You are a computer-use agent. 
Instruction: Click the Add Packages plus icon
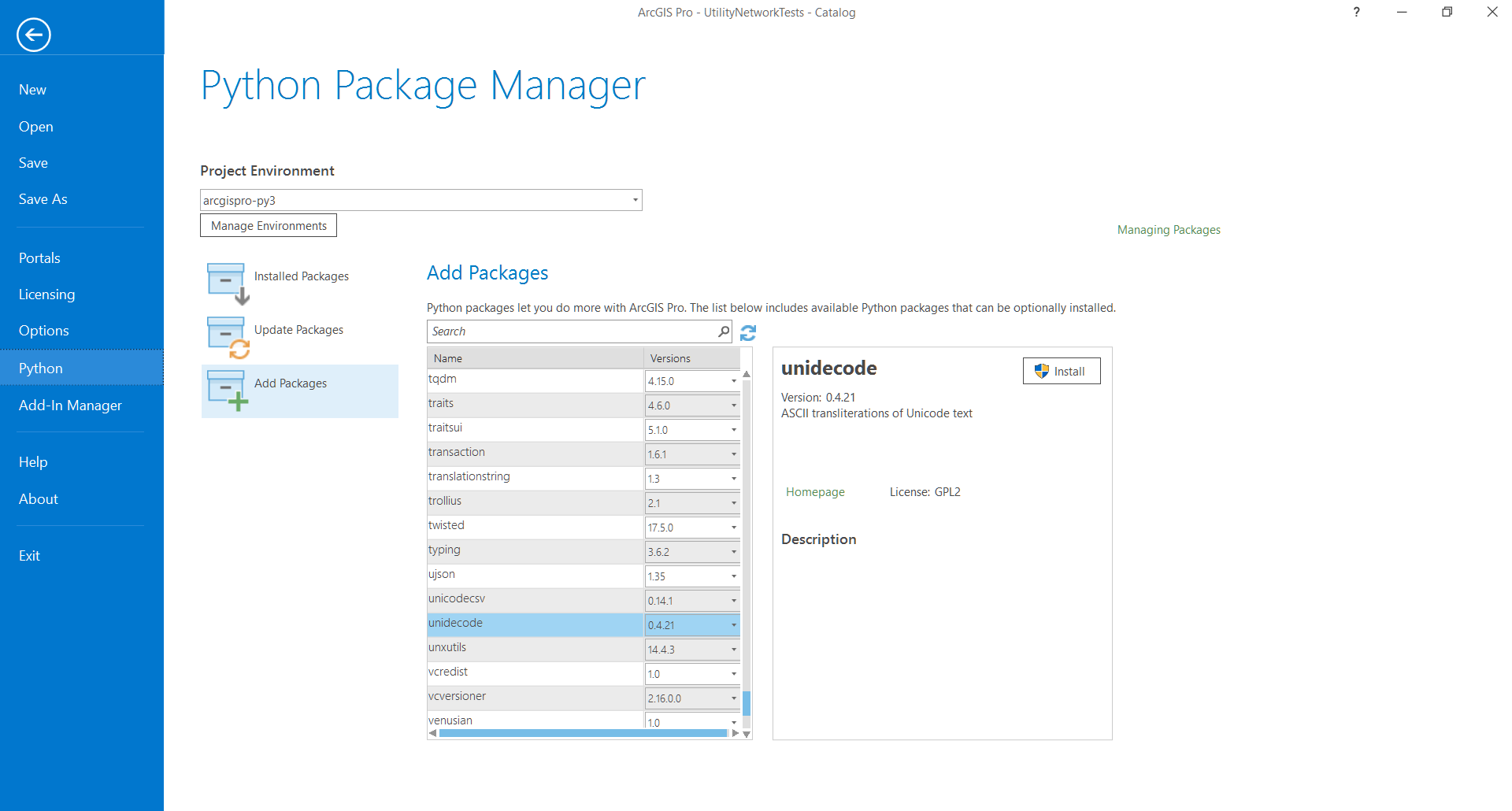pos(228,391)
